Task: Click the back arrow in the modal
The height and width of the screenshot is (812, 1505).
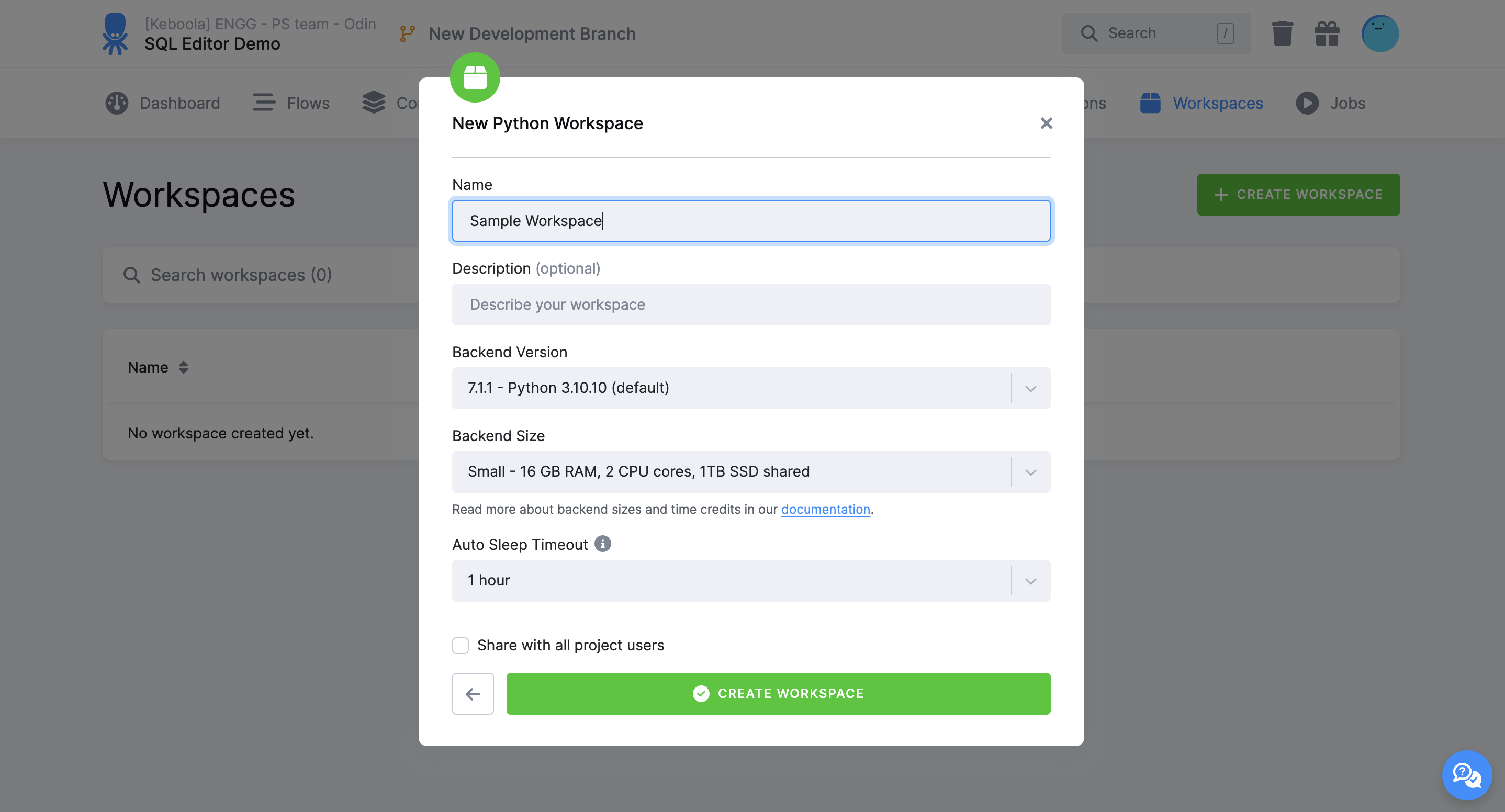Action: (473, 693)
